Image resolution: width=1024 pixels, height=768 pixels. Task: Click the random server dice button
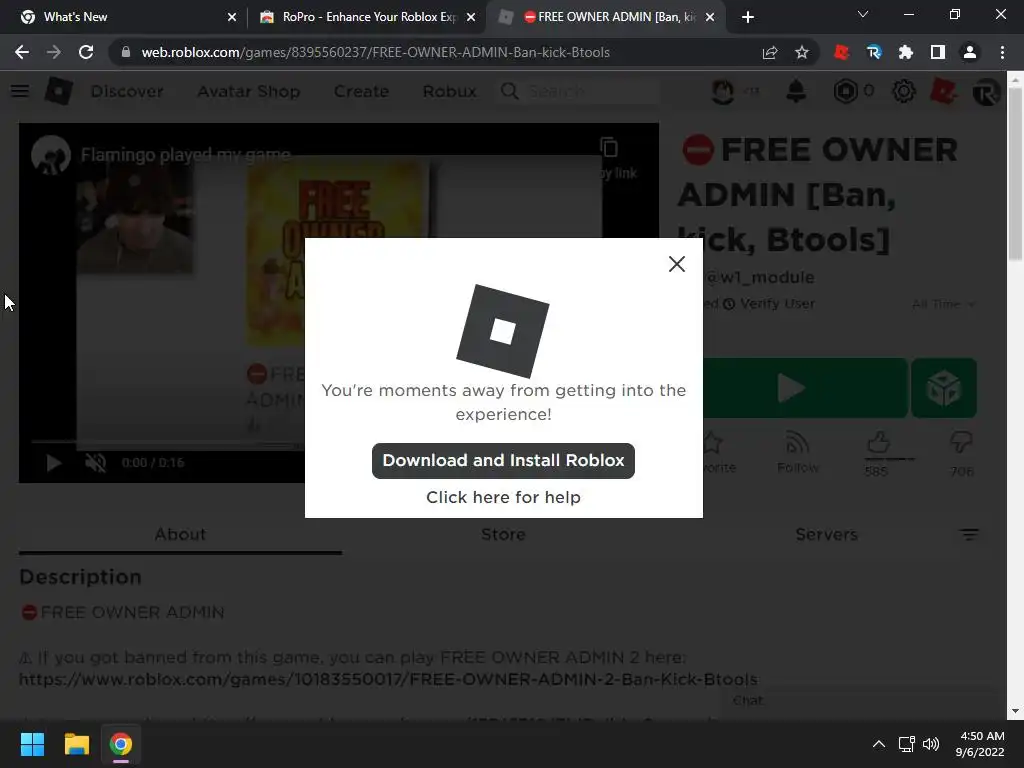tap(944, 388)
